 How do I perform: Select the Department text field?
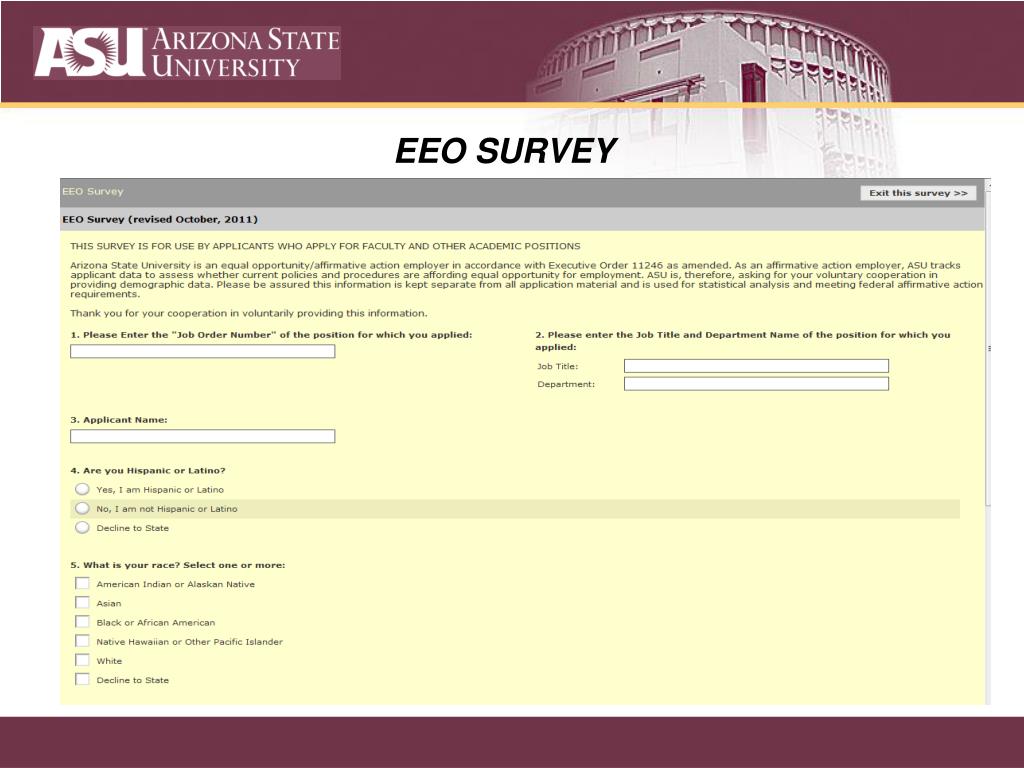(x=756, y=384)
